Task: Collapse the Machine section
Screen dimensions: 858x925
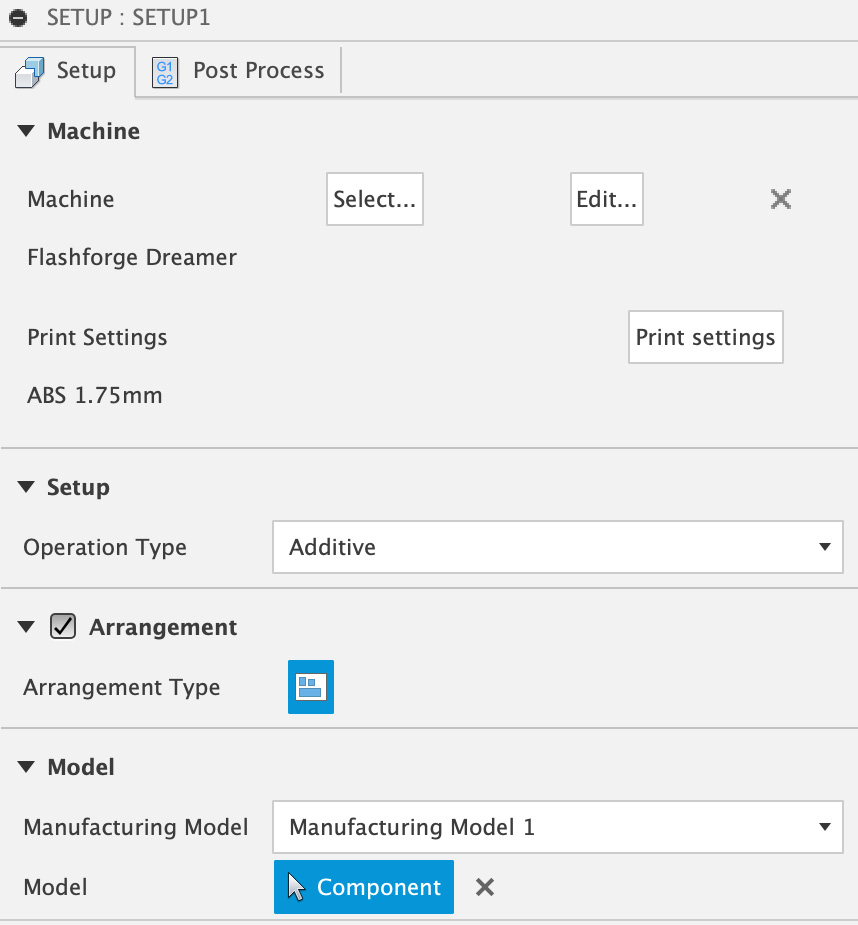Action: coord(26,131)
